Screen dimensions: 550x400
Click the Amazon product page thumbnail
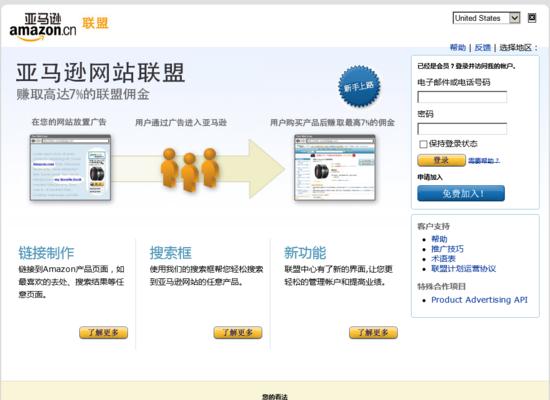[335, 167]
